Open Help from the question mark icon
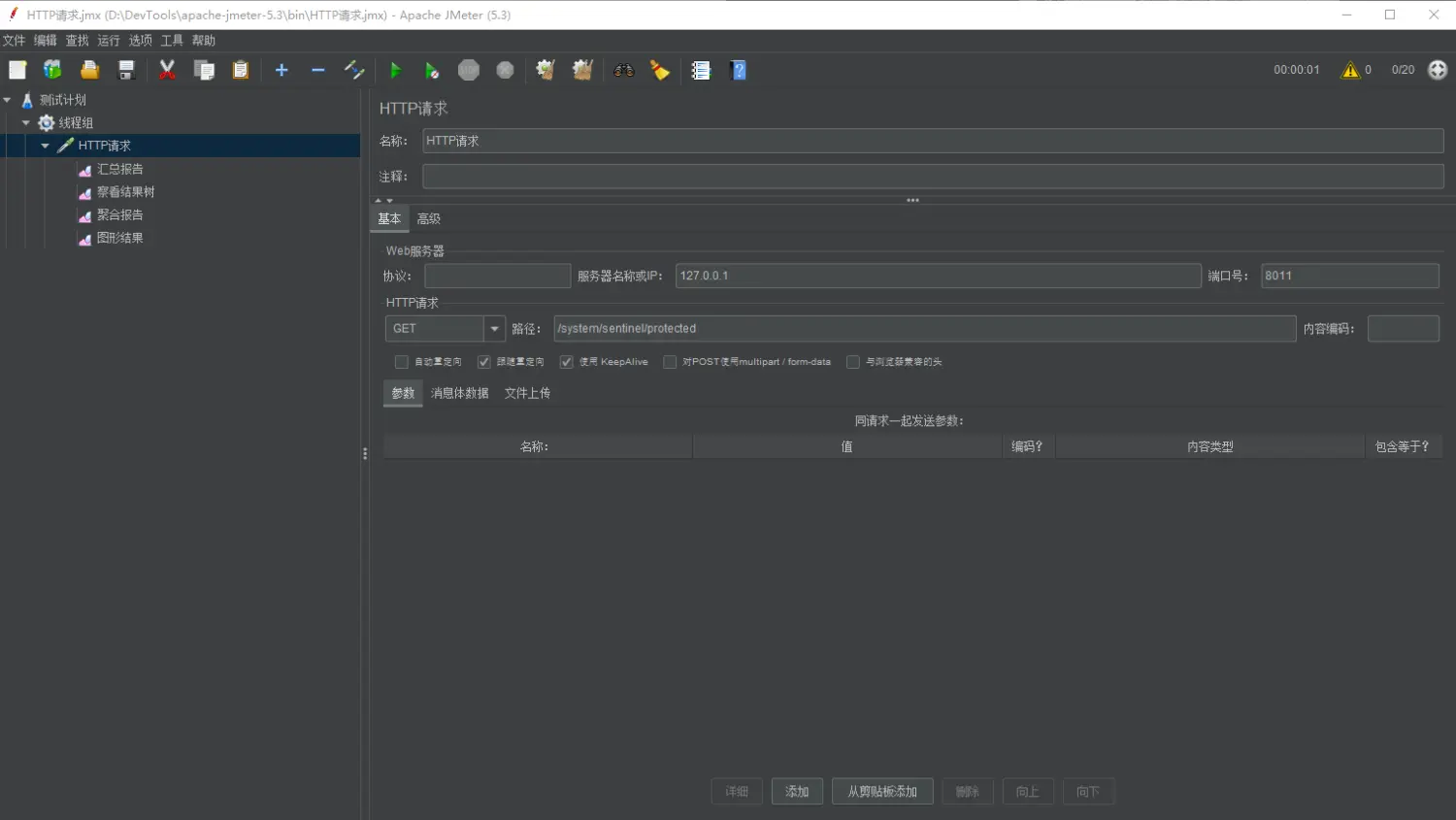This screenshot has width=1456, height=820. click(x=739, y=70)
